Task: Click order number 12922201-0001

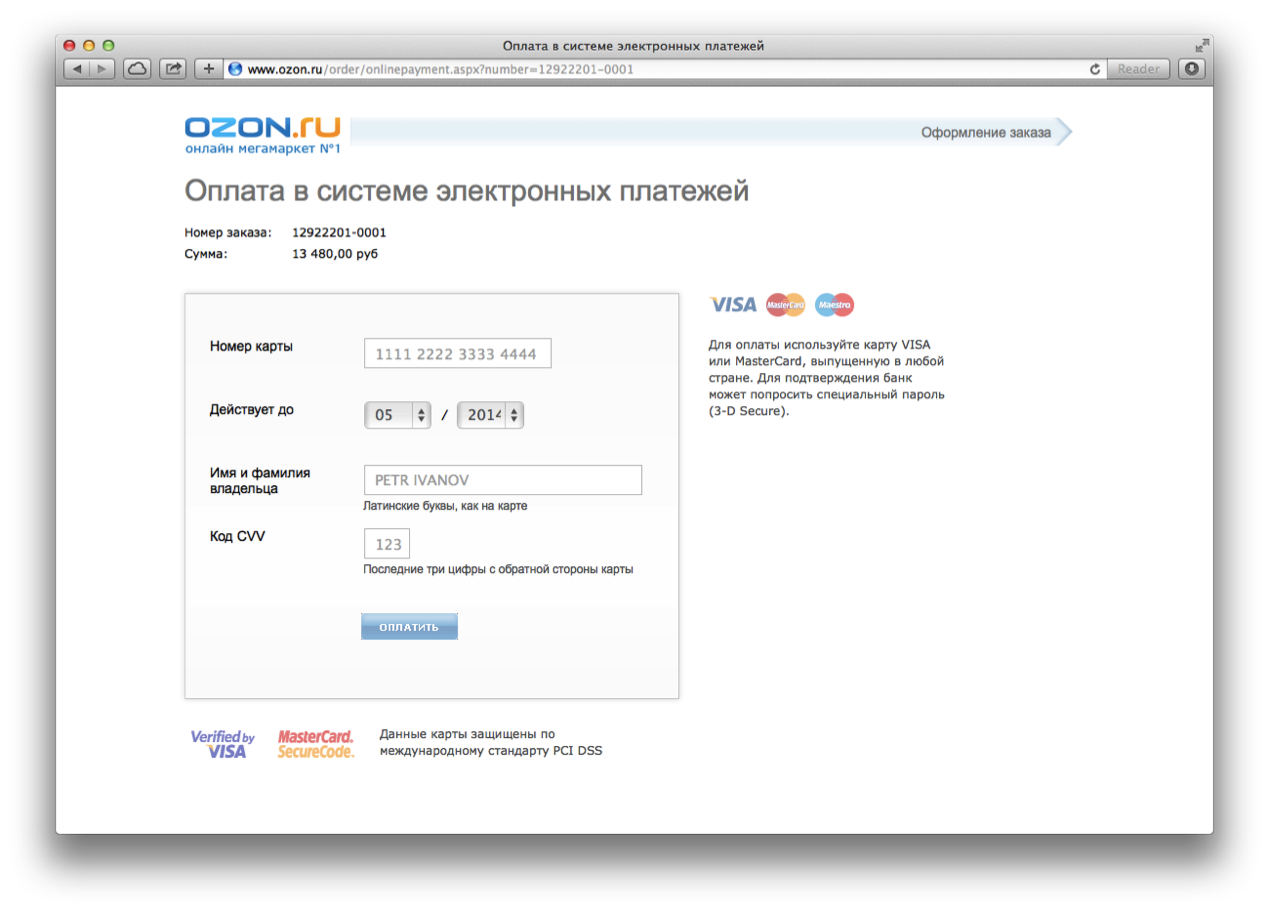Action: (x=339, y=233)
